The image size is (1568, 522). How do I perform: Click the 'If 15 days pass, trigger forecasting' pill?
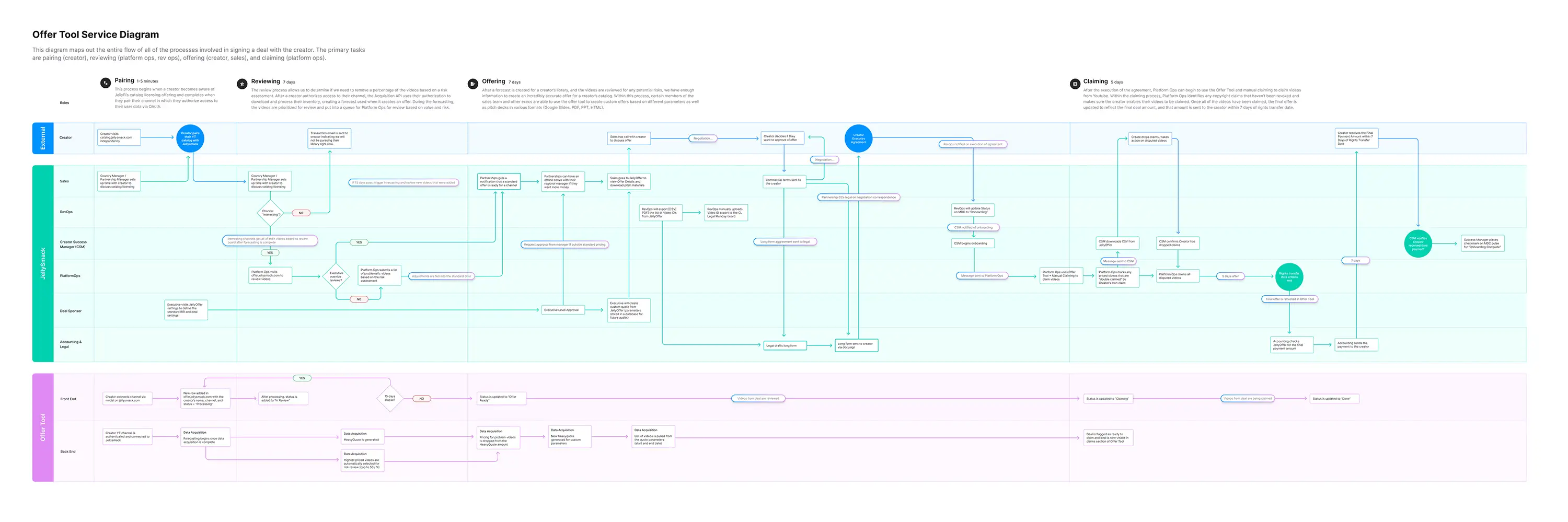pos(403,182)
